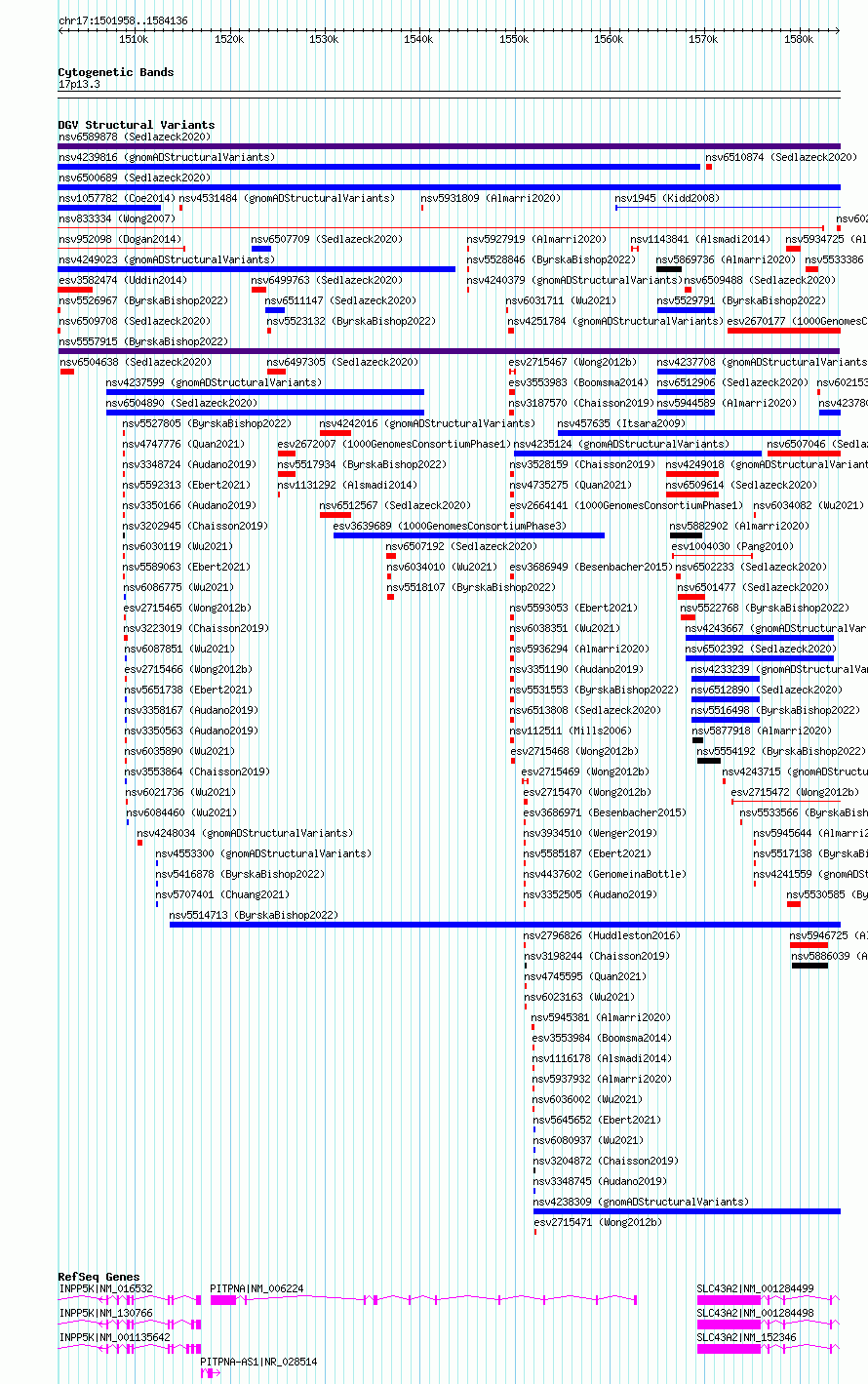Open the RefSeq Genes track title

tap(99, 1277)
